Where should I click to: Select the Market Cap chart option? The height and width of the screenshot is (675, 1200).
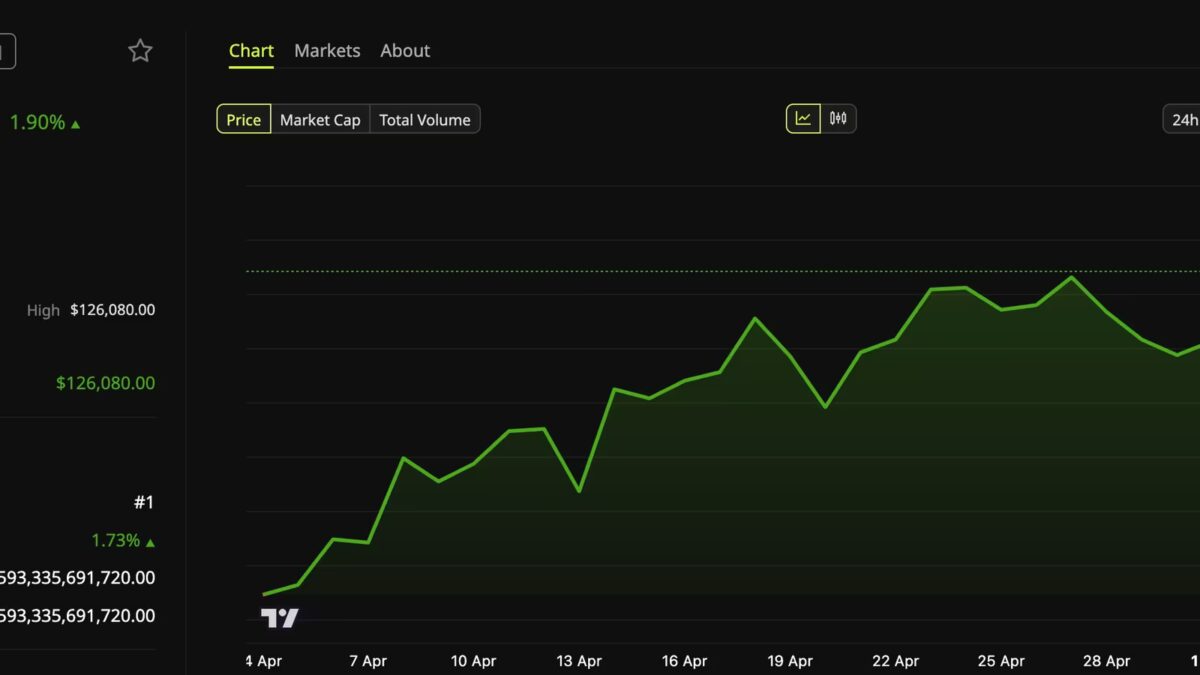(x=320, y=120)
